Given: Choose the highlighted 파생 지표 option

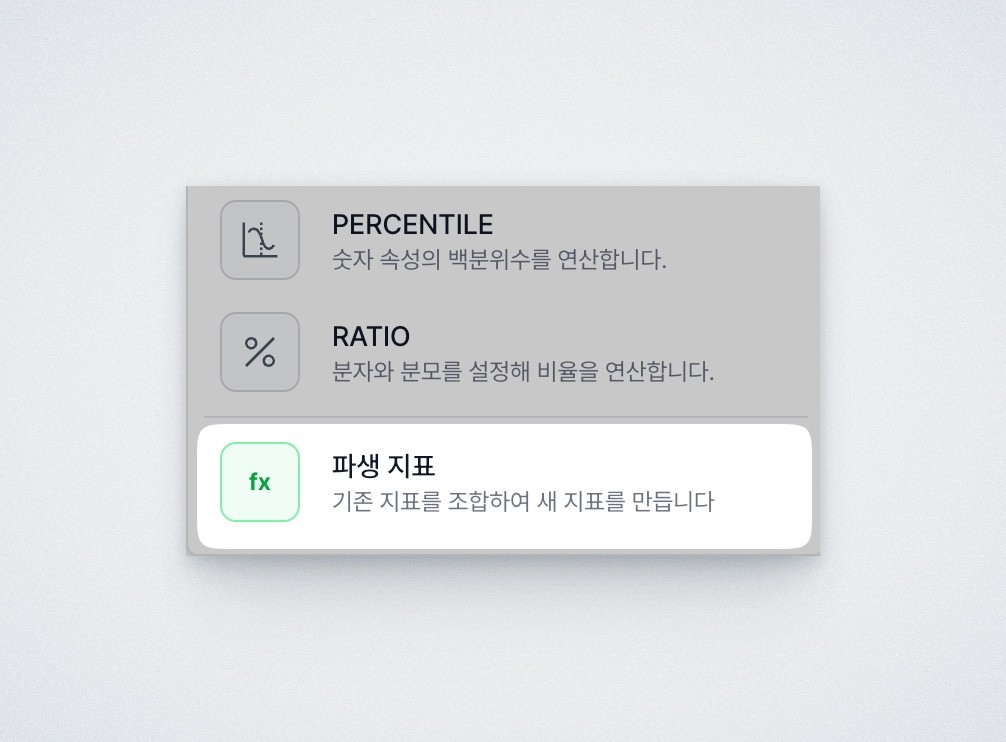Looking at the screenshot, I should tap(500, 483).
